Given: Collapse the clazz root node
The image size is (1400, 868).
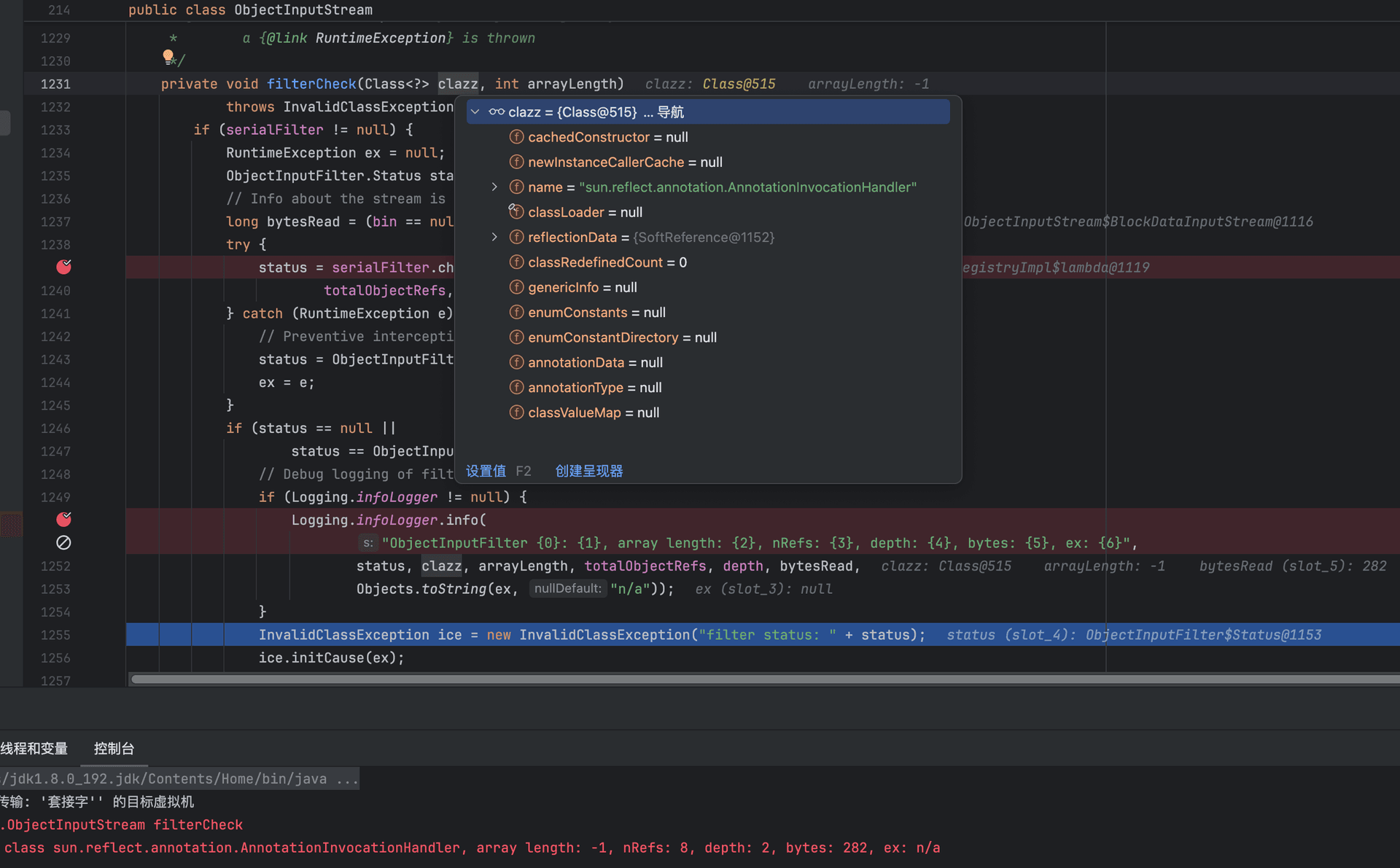Looking at the screenshot, I should tap(475, 112).
